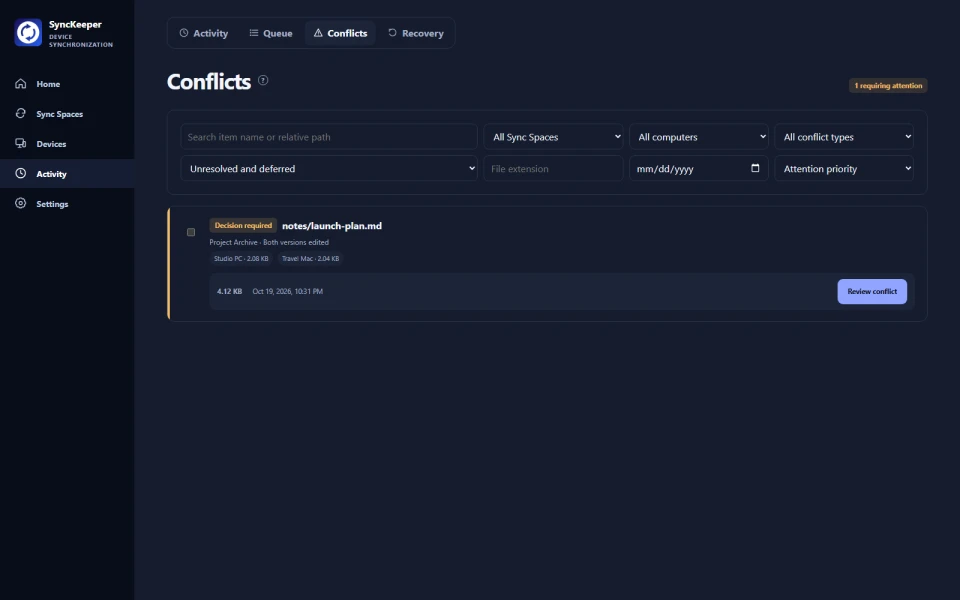The height and width of the screenshot is (600, 960).
Task: Click the undo arrow icon on Recovery tab
Action: pyautogui.click(x=392, y=32)
